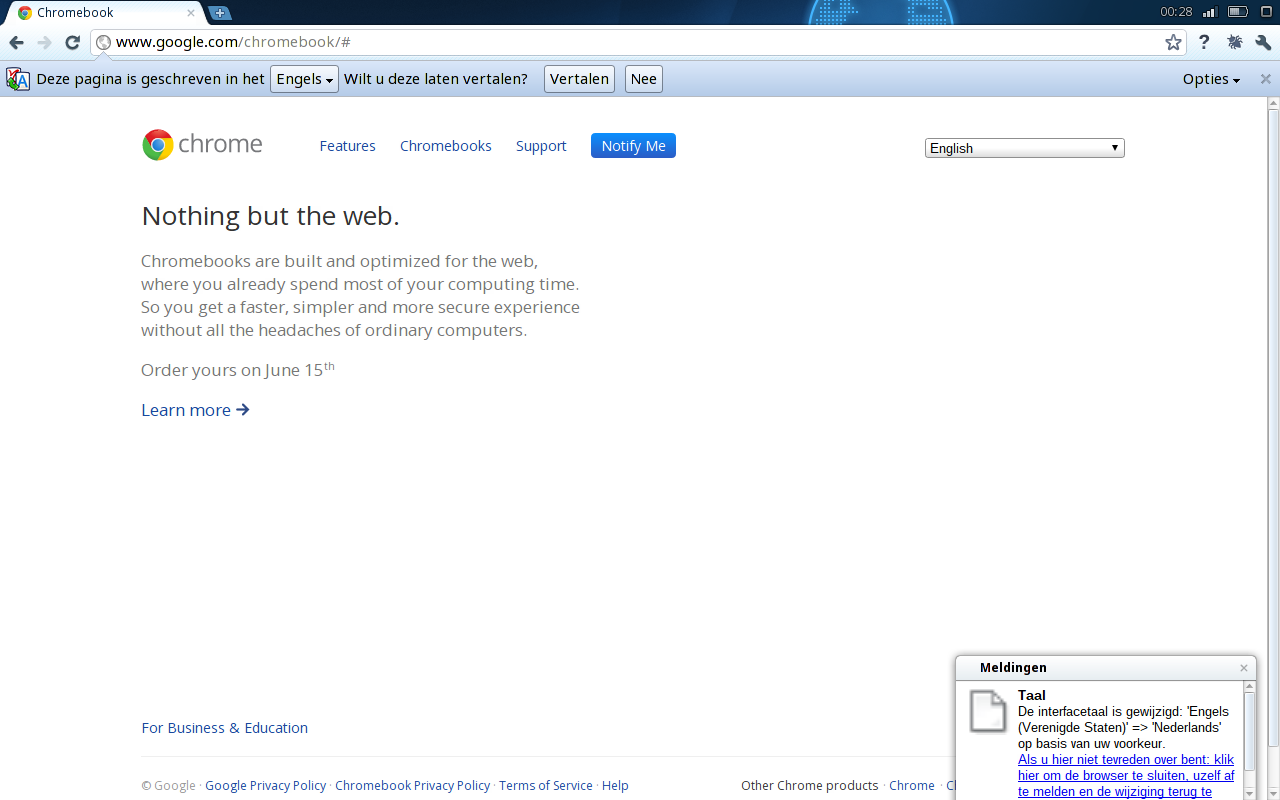Click the Notify Me button

(x=633, y=146)
